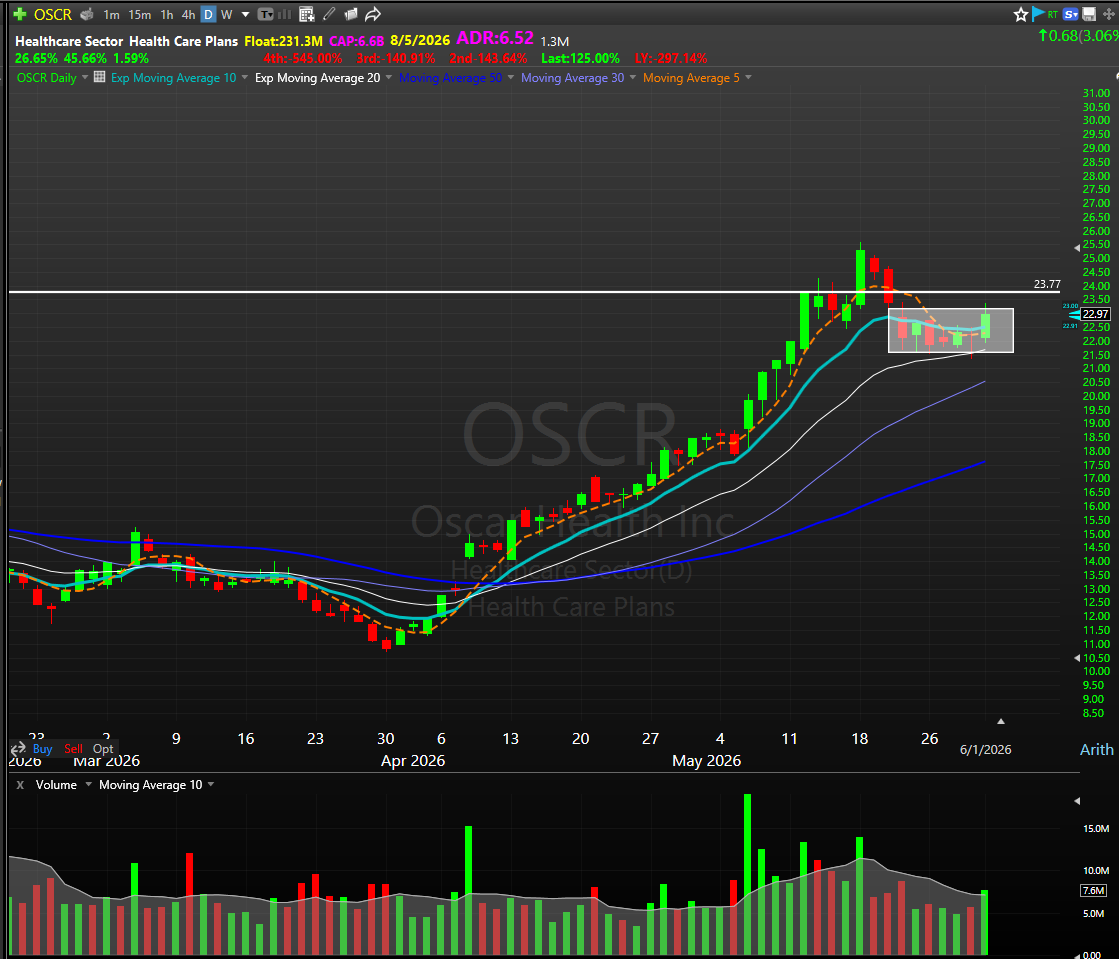This screenshot has height=959, width=1119.
Task: Click the floppy disk save icon
Action: point(1089,14)
